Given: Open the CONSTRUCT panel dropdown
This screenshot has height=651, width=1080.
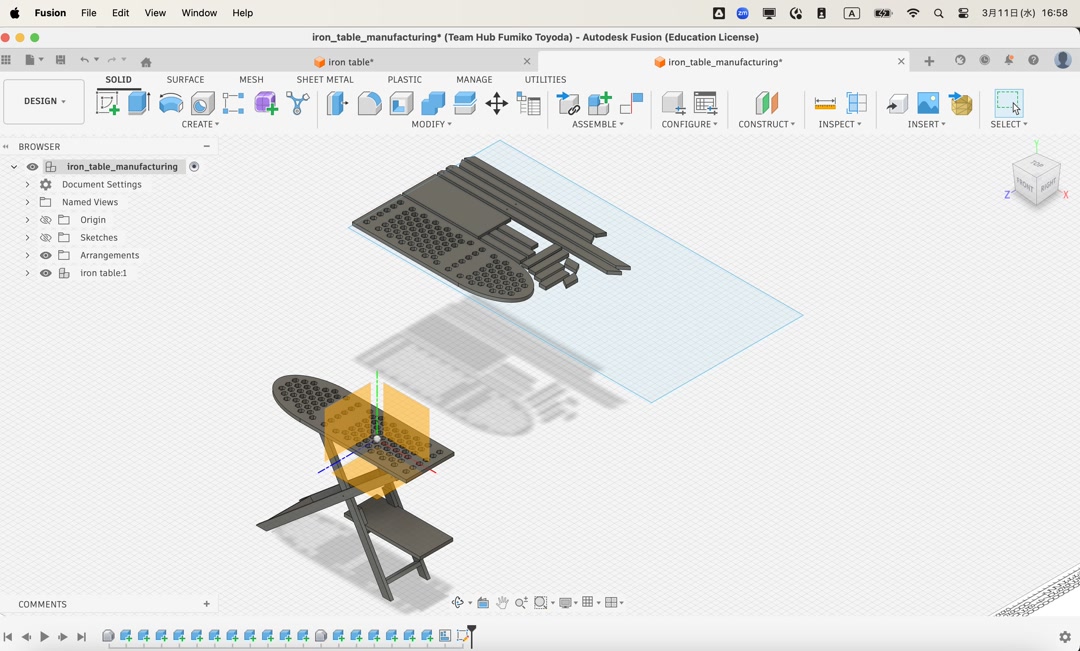Looking at the screenshot, I should [x=767, y=124].
